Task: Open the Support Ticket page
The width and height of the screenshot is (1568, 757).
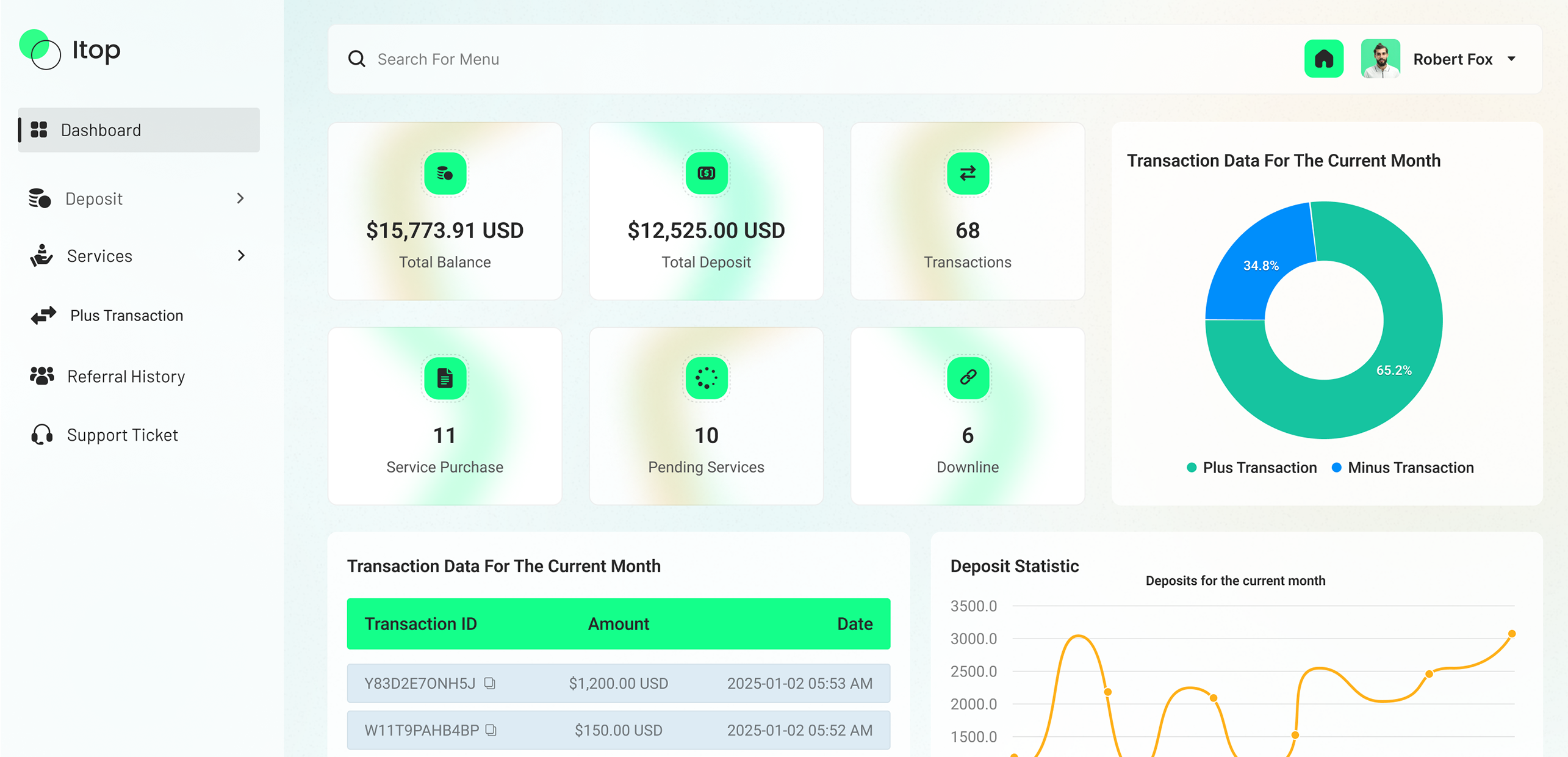Action: (122, 435)
